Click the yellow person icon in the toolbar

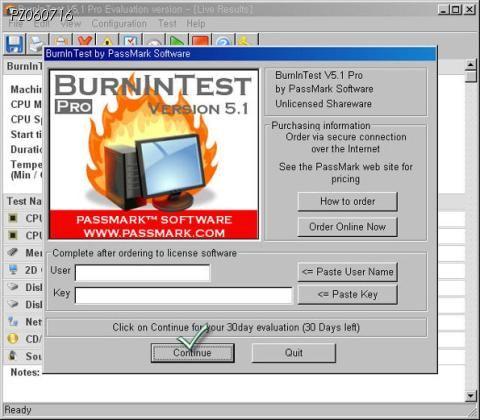247,40
